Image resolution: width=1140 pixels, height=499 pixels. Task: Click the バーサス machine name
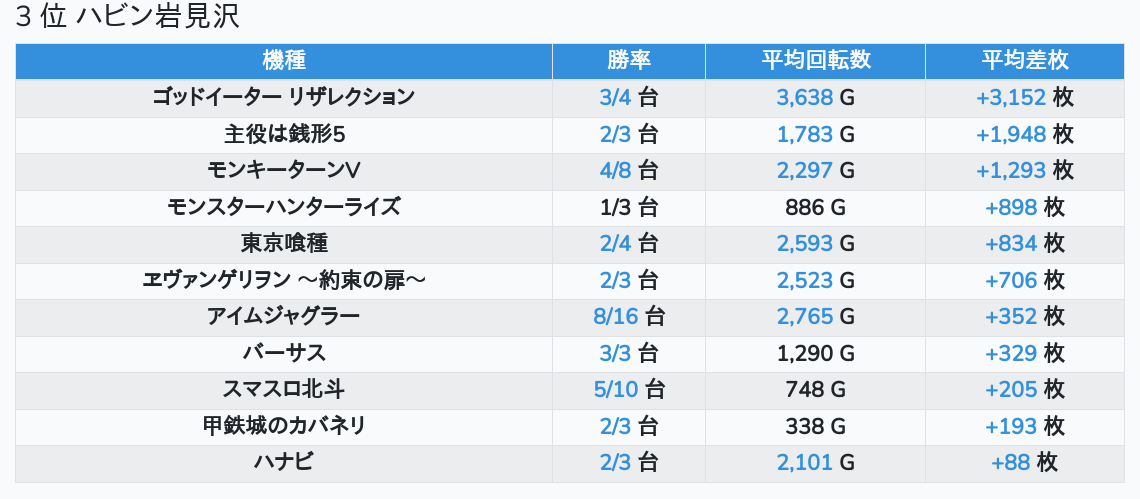click(x=284, y=353)
